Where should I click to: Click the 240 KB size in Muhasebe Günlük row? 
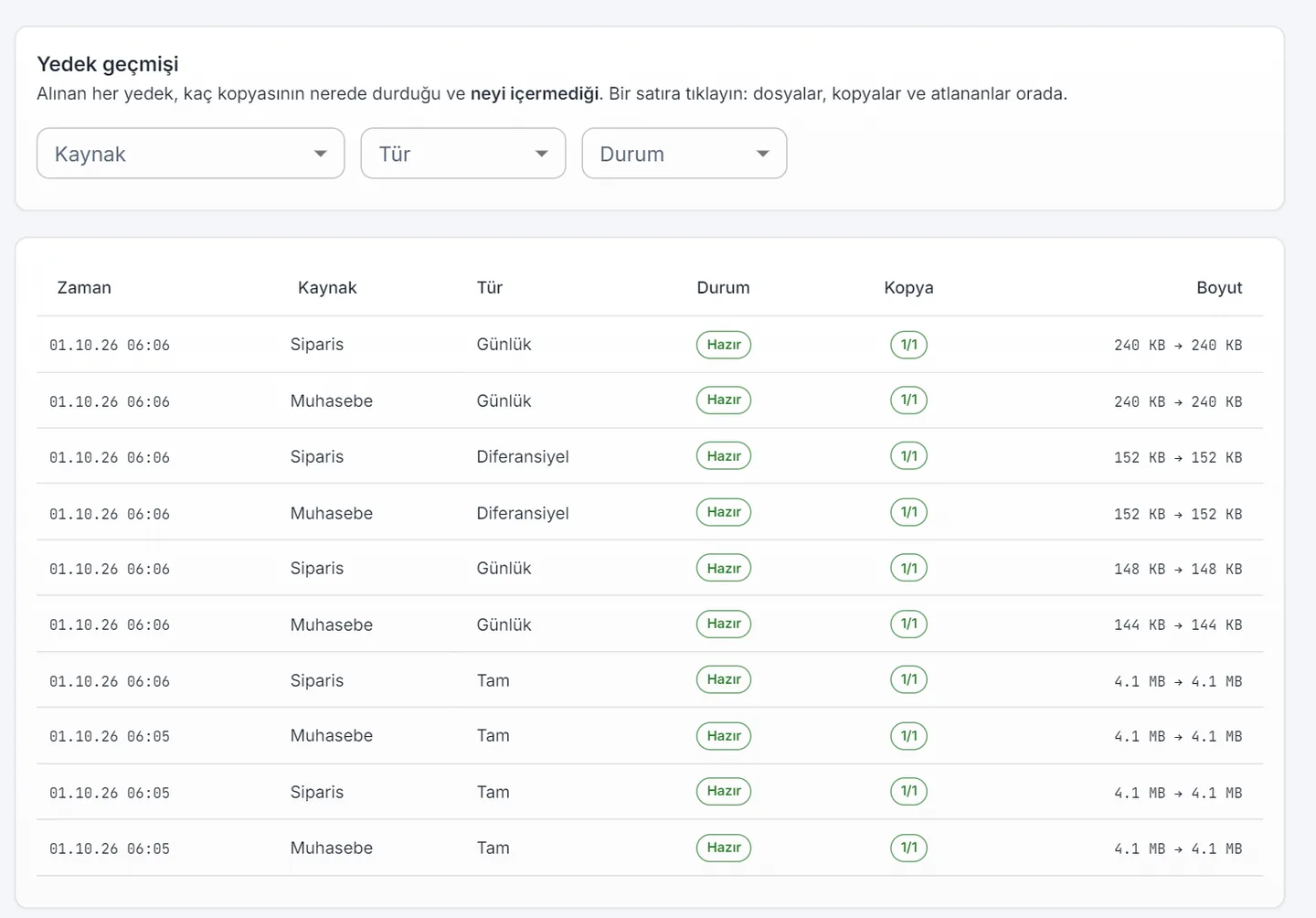pos(1178,401)
